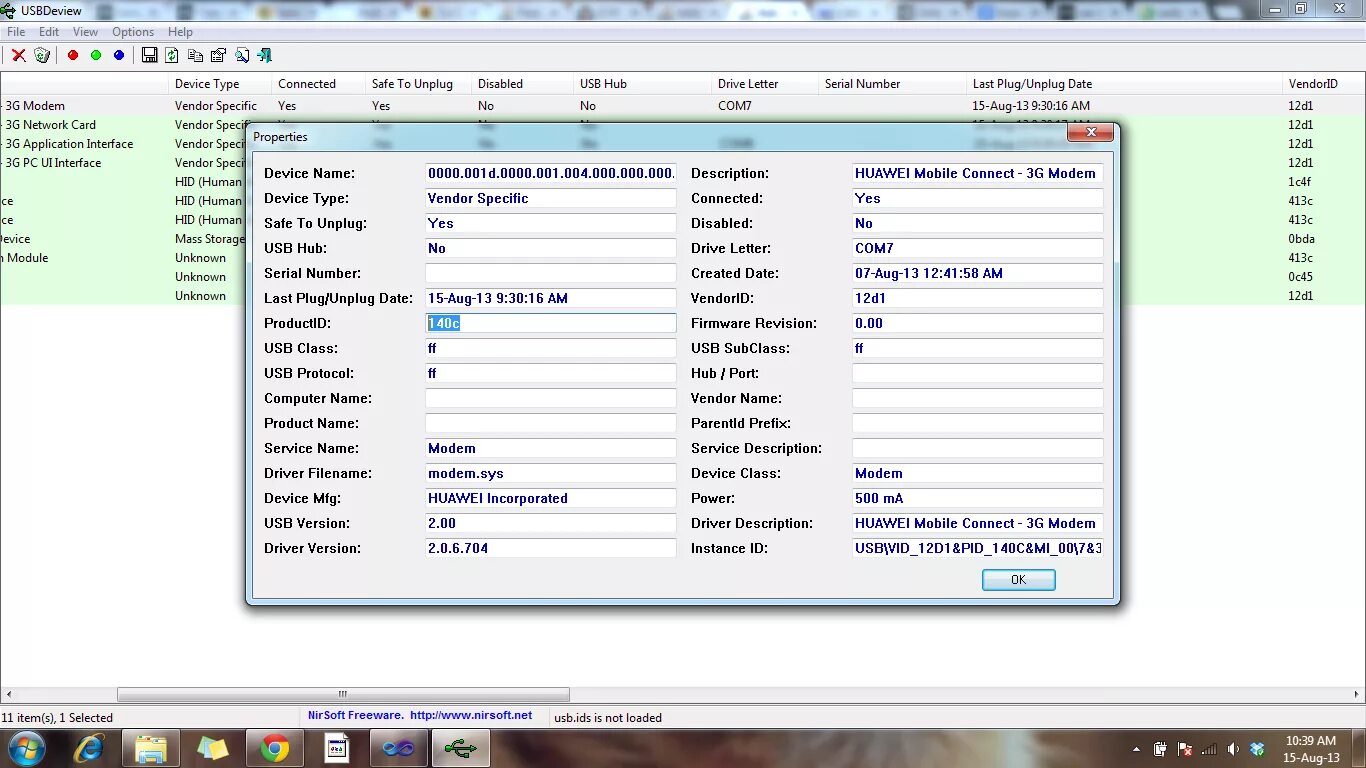Click the Power field showing 500 mA

[x=978, y=498]
